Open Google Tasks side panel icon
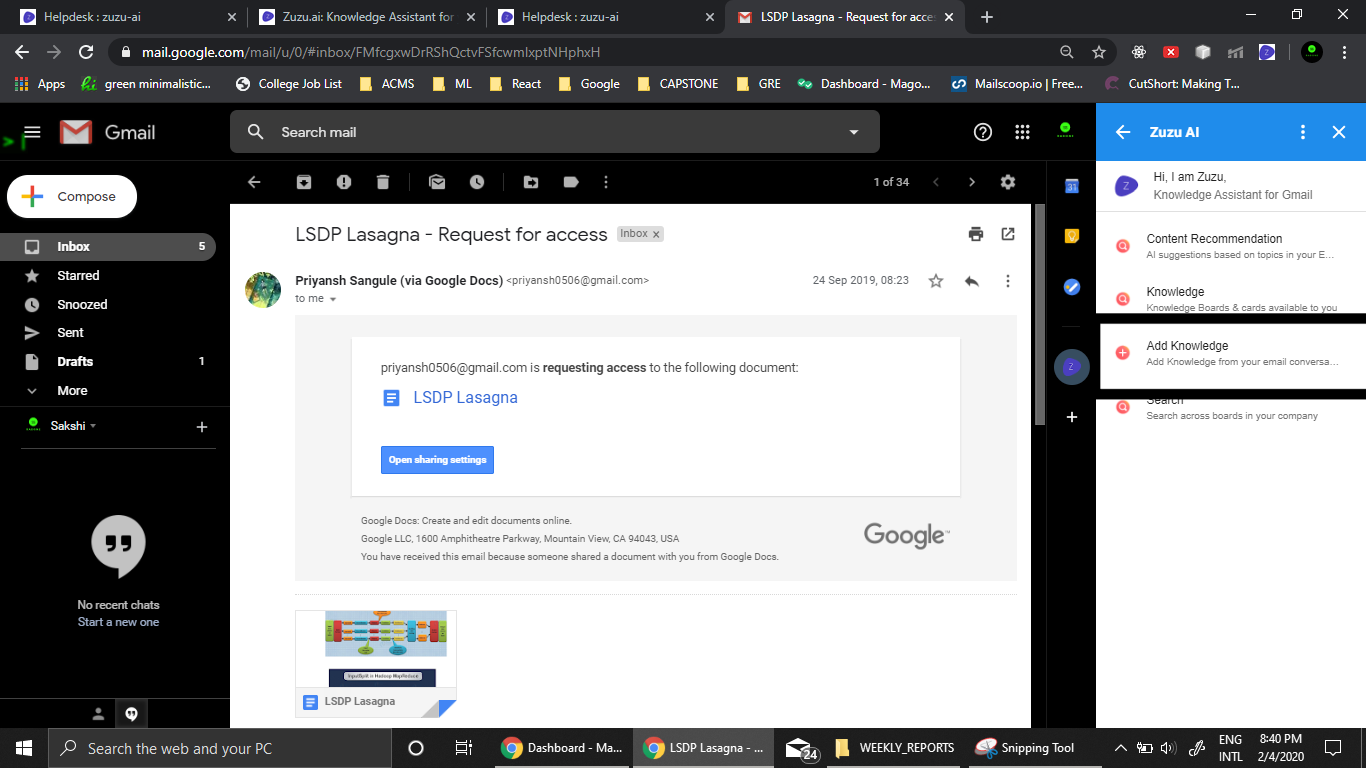This screenshot has width=1366, height=768. [x=1071, y=287]
